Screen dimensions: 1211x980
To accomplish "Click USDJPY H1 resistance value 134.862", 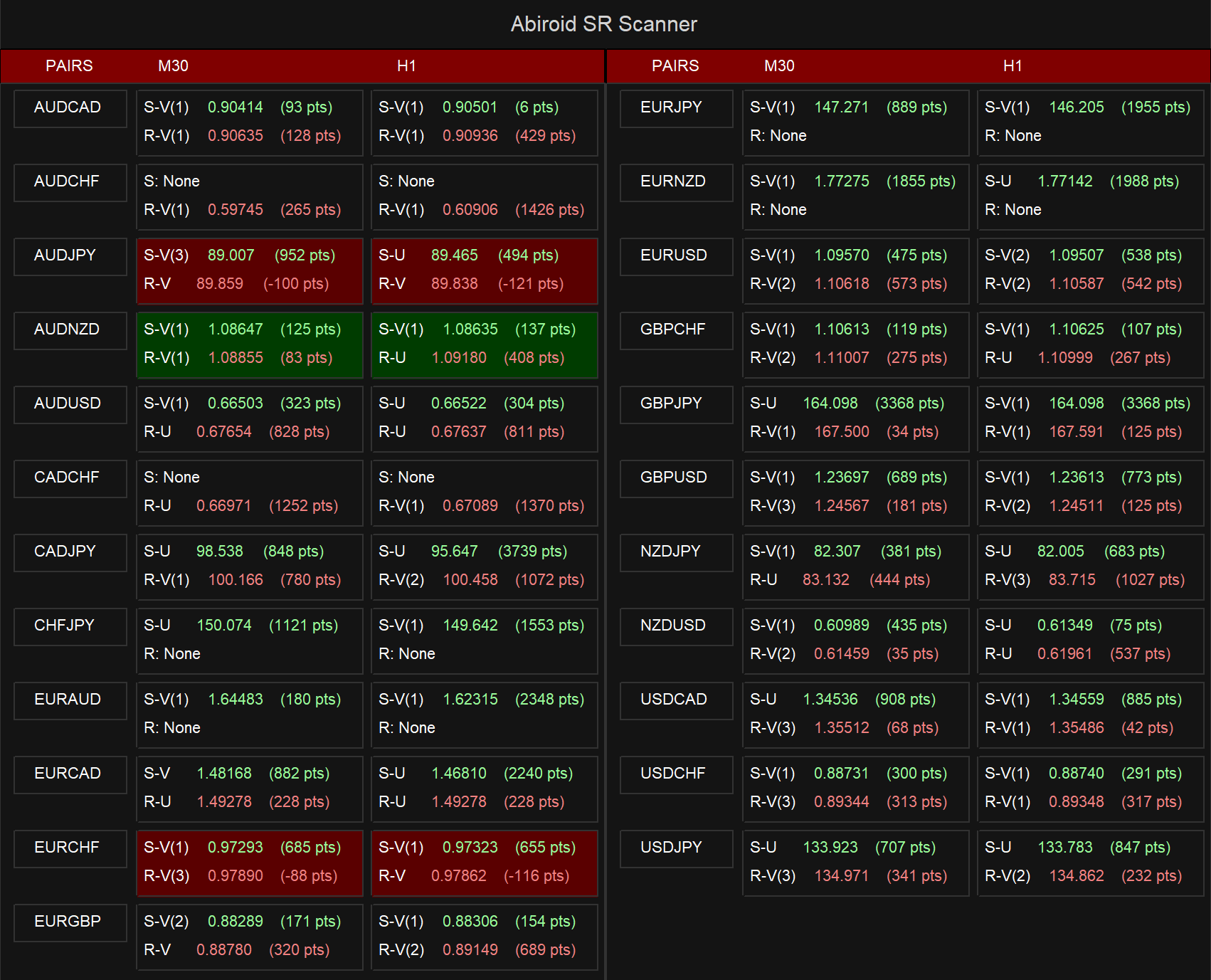I will (x=1077, y=876).
